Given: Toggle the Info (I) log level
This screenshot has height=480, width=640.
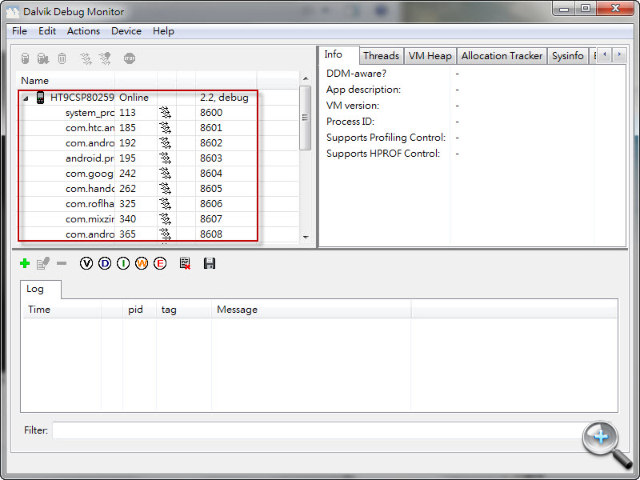Looking at the screenshot, I should [123, 264].
